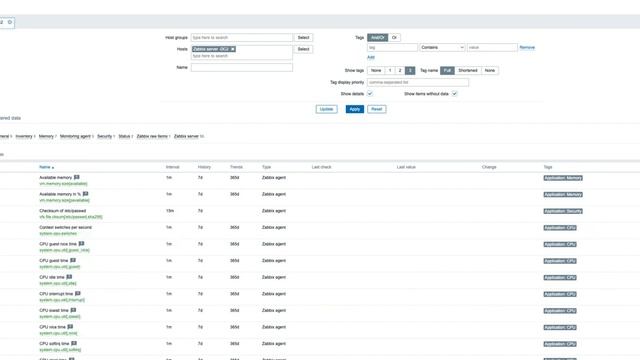
Task: Click Application: Memory tag of Available memory row
Action: click(563, 178)
